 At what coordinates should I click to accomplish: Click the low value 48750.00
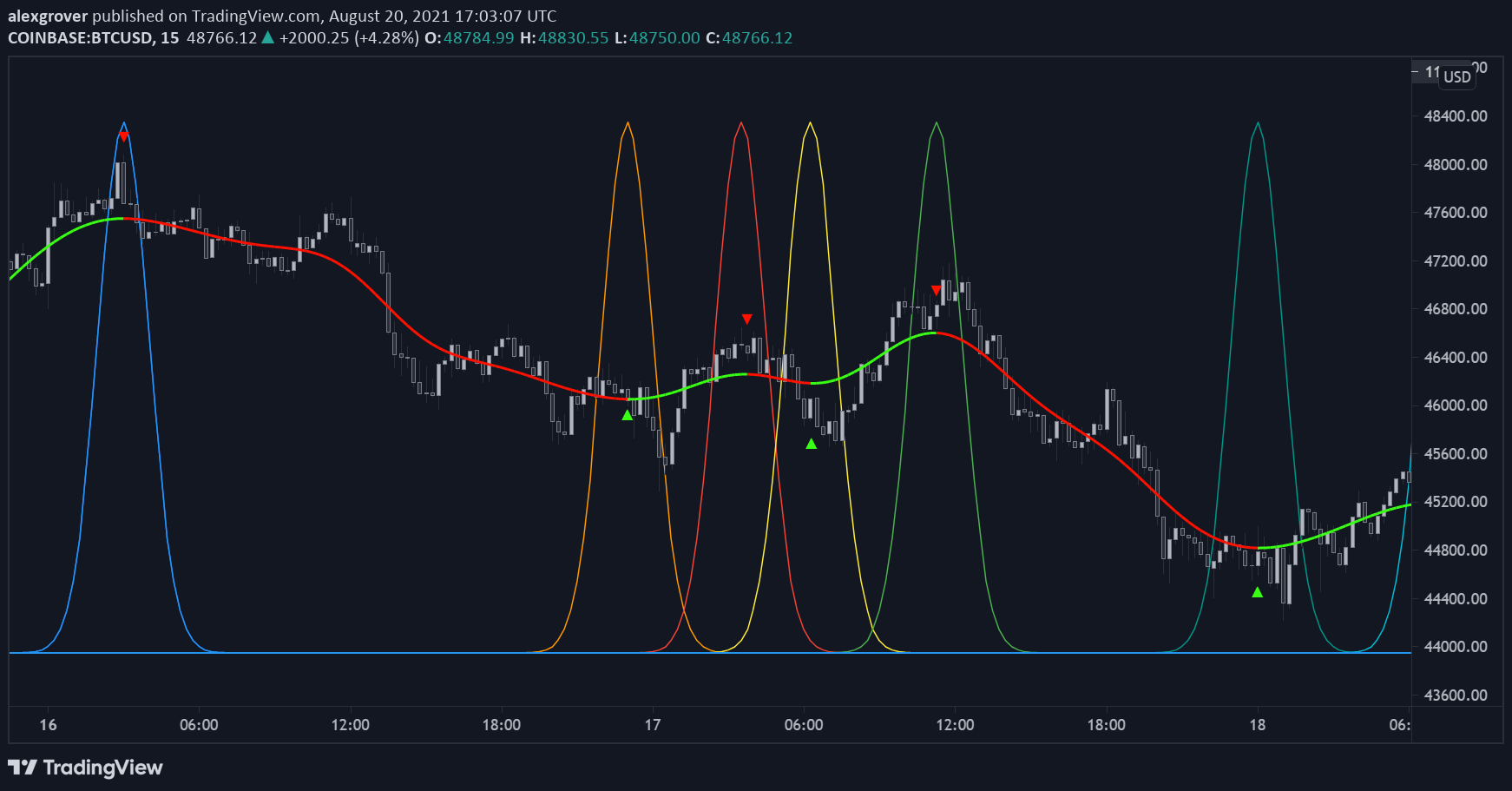point(664,37)
